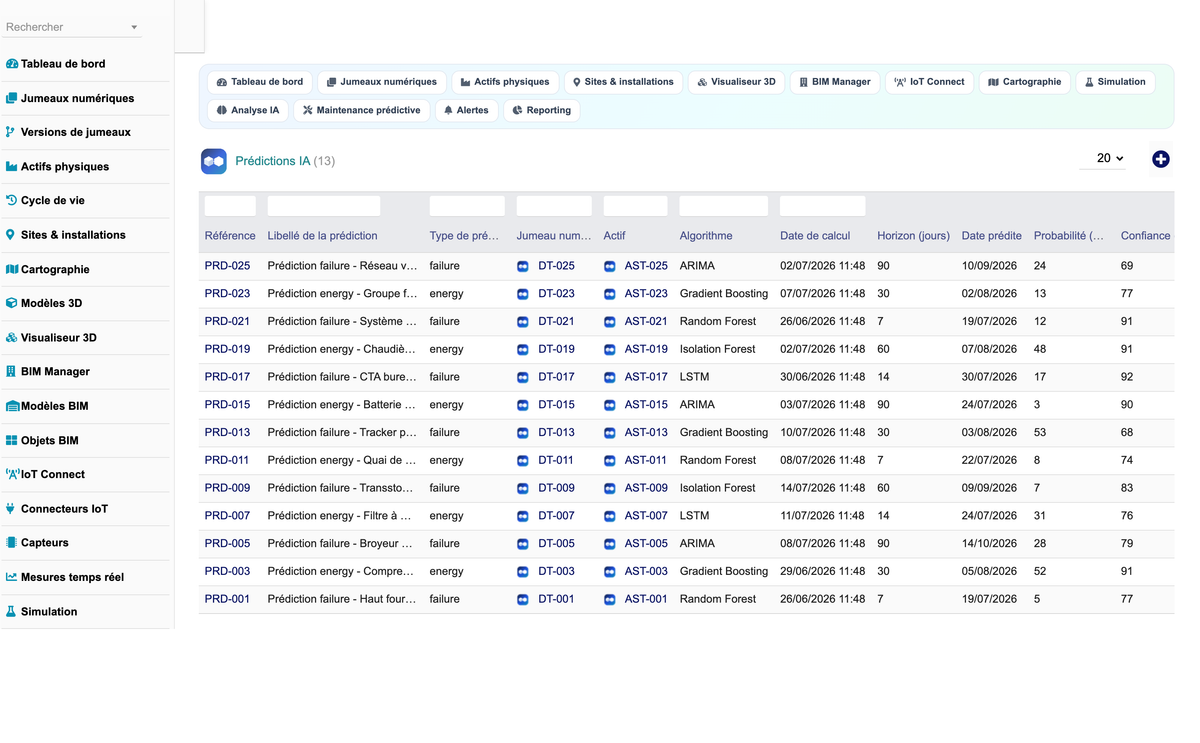Click the Jumeaux numériques sidebar icon

(12, 98)
